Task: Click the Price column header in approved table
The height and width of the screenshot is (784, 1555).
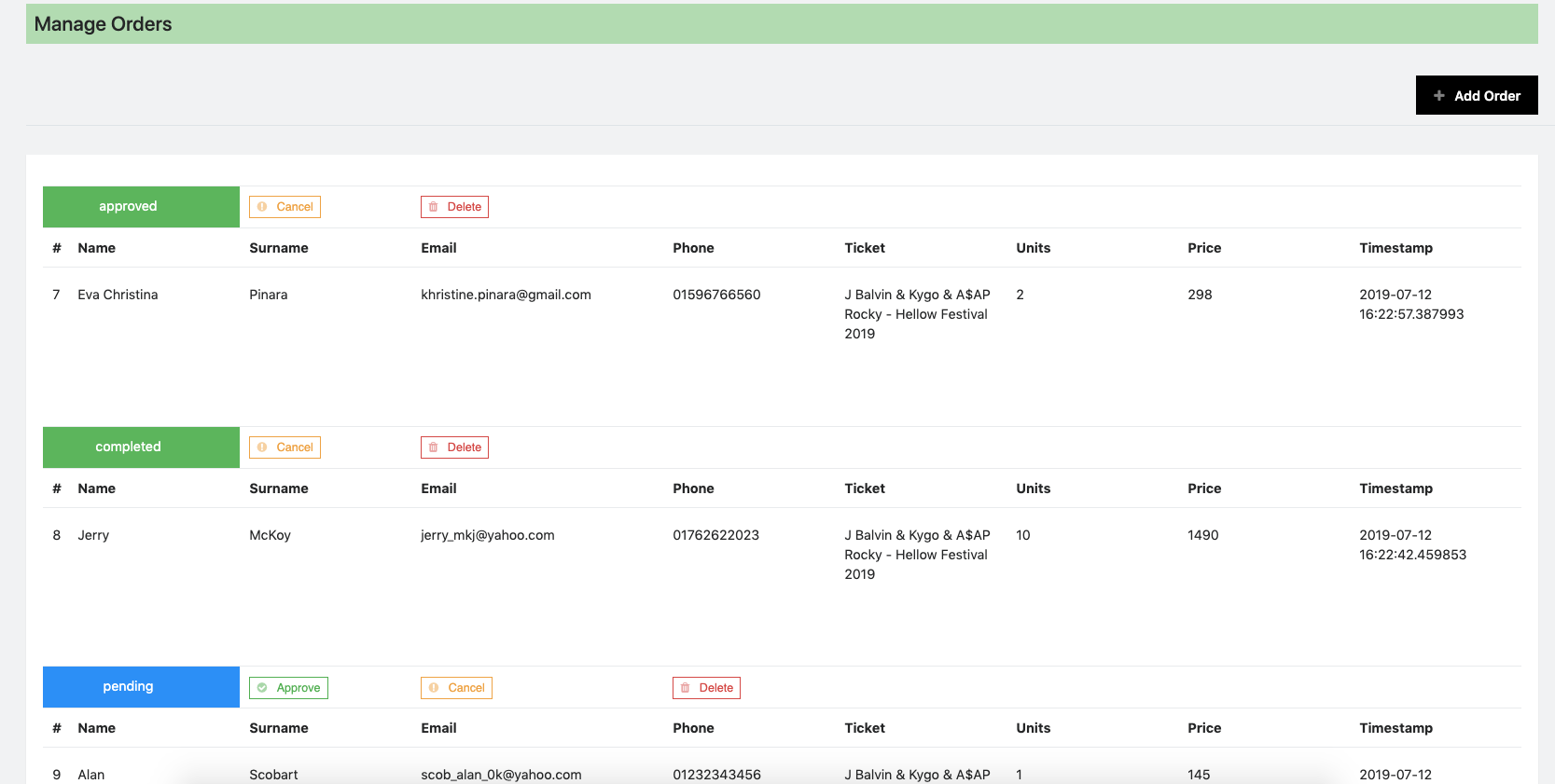Action: pos(1204,248)
